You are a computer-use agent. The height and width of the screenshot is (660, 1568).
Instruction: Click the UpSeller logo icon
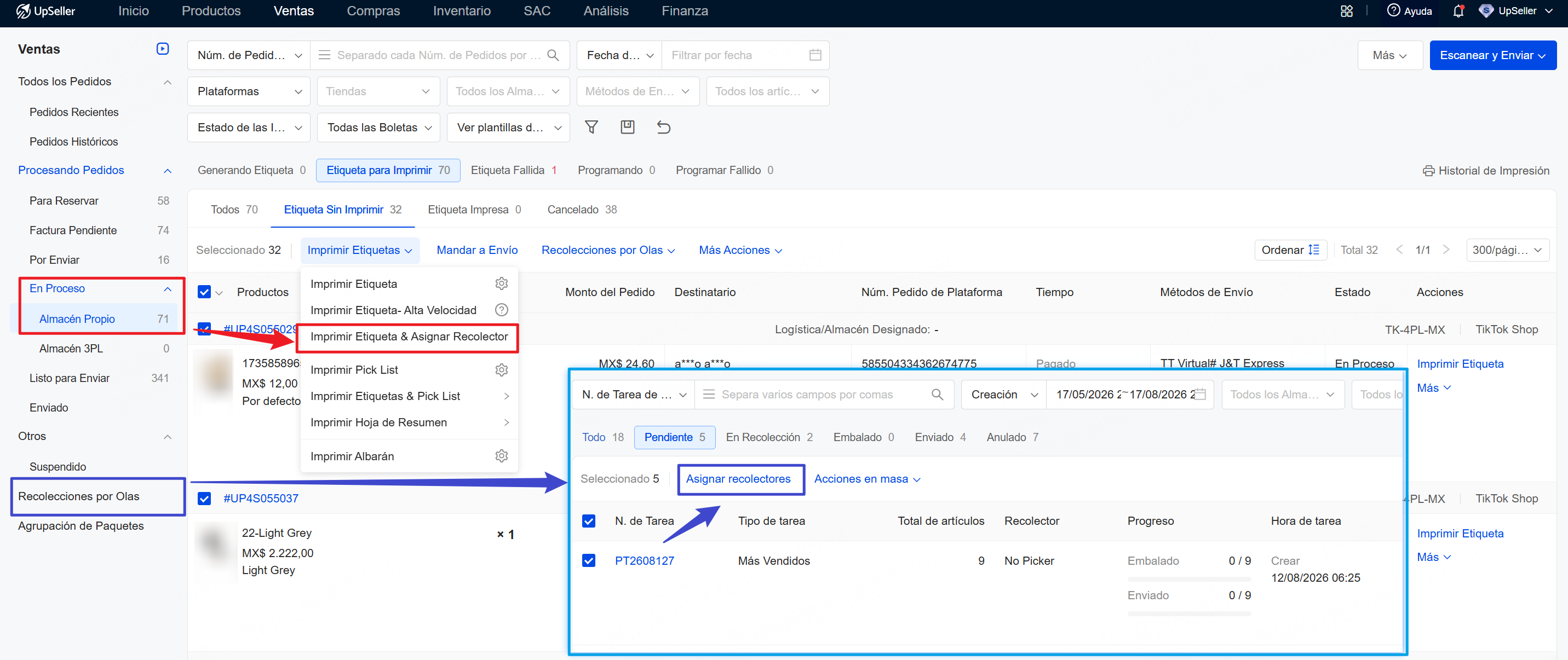[23, 11]
